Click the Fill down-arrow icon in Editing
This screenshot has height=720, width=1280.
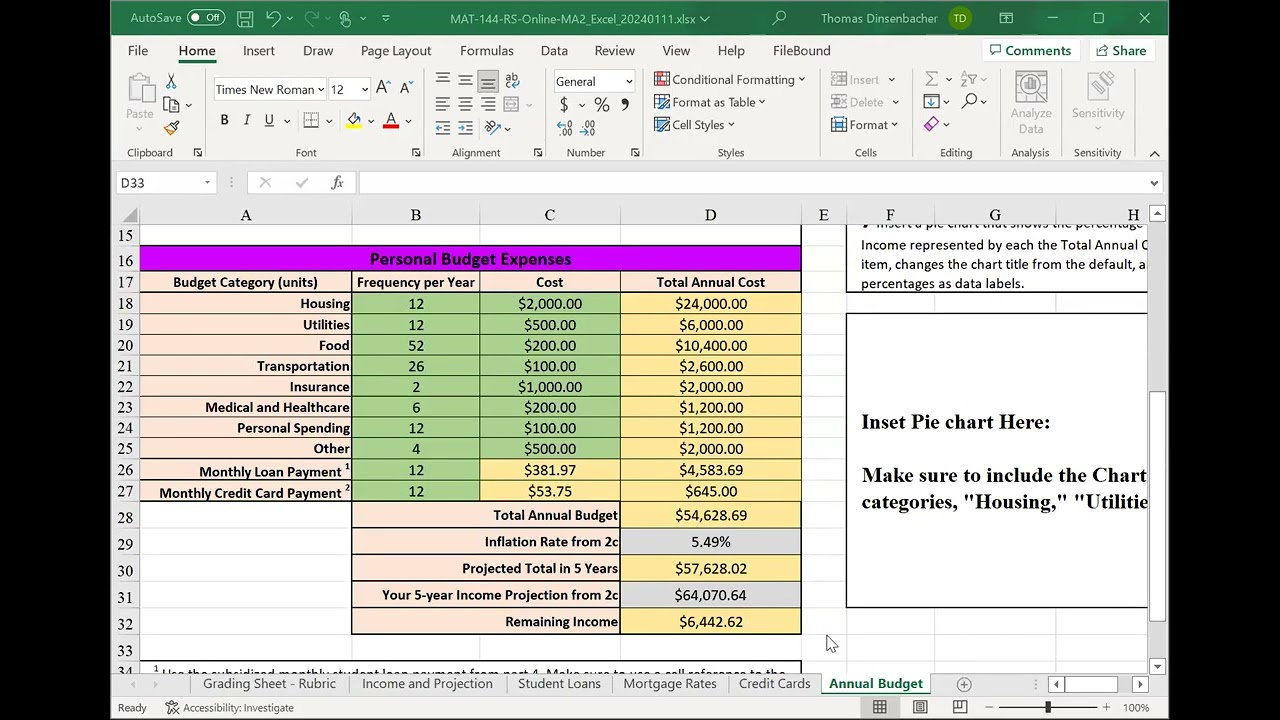click(931, 101)
